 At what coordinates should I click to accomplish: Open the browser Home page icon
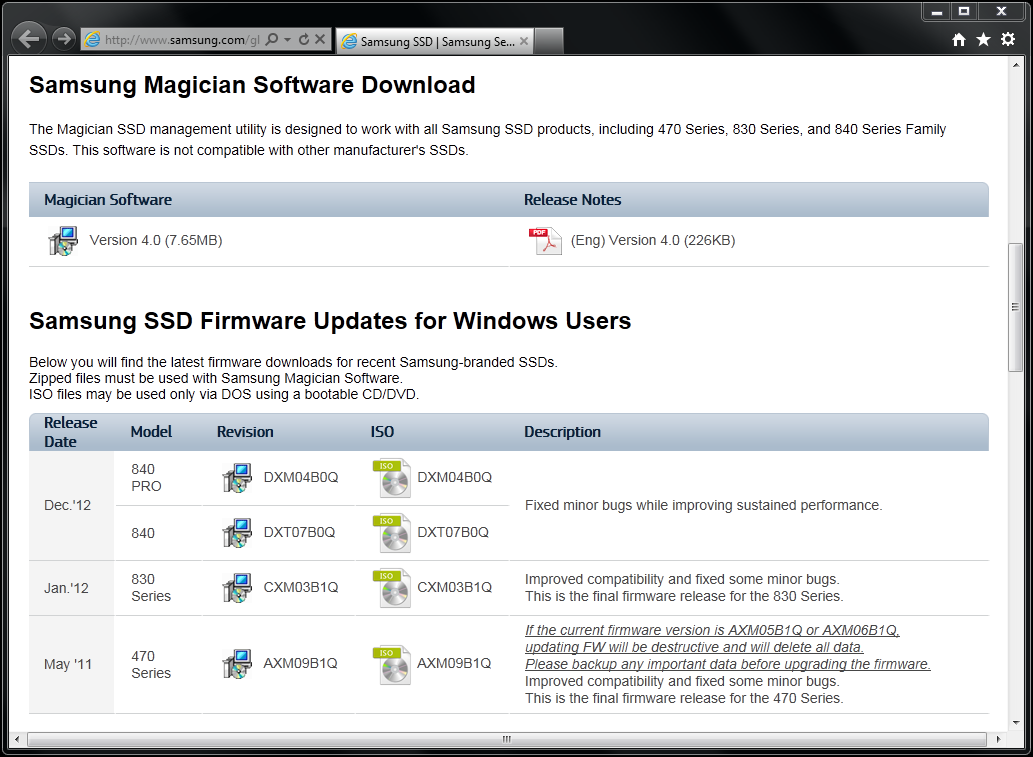(959, 40)
